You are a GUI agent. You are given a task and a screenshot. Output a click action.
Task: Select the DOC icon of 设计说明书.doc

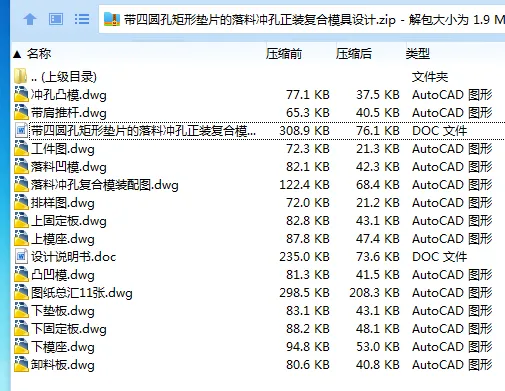pyautogui.click(x=21, y=256)
